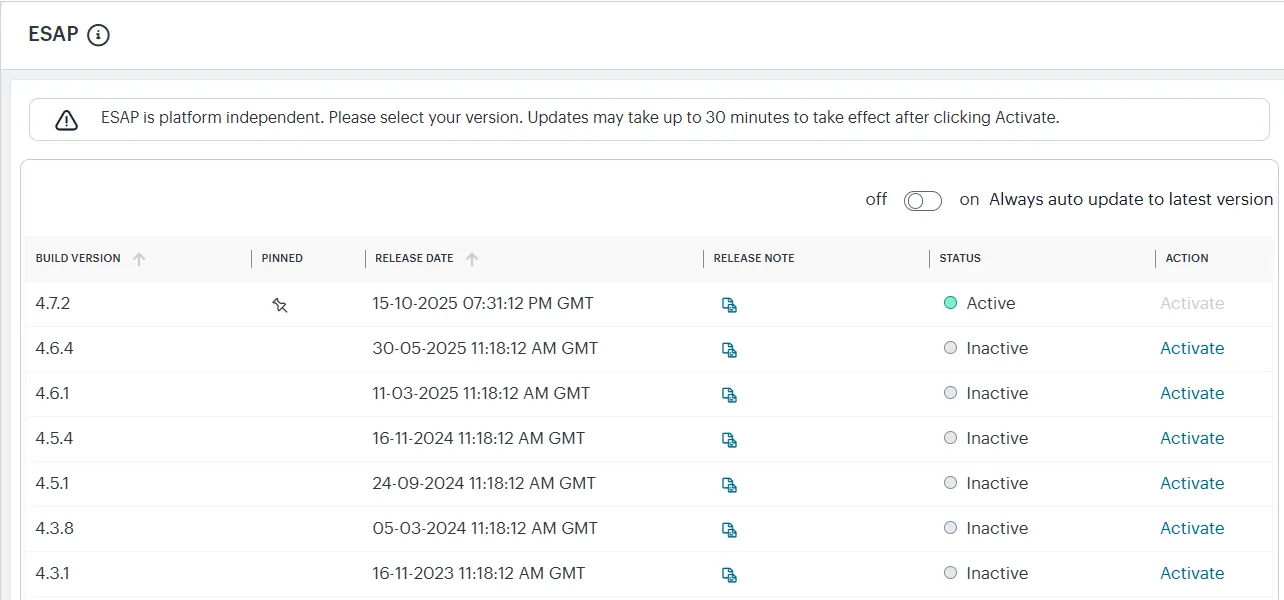The width and height of the screenshot is (1284, 600).
Task: Click the Active status of version 4.7.2
Action: (980, 303)
